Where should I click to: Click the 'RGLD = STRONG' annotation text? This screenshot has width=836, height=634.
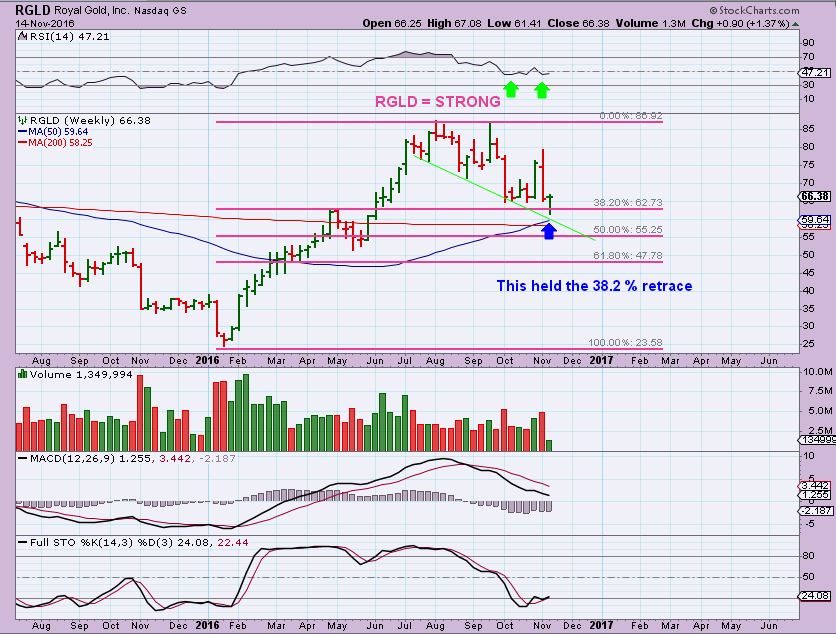click(x=438, y=101)
